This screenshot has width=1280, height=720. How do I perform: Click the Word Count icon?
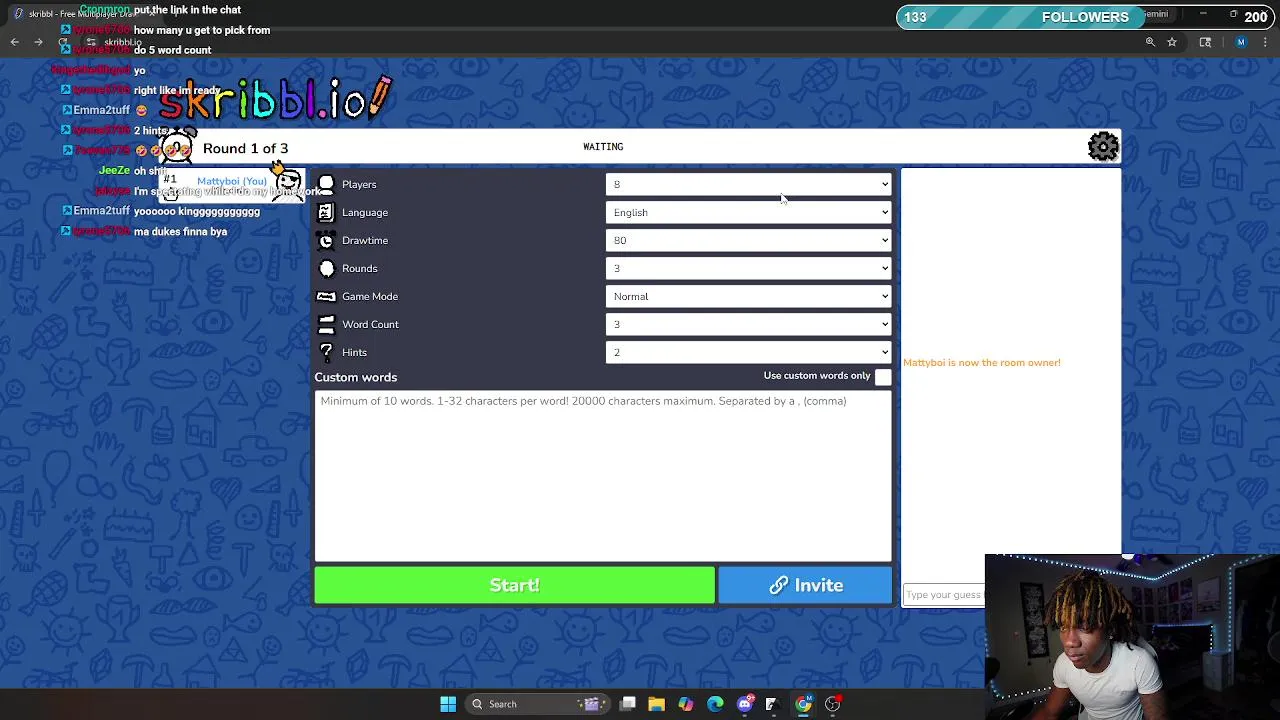tap(326, 324)
